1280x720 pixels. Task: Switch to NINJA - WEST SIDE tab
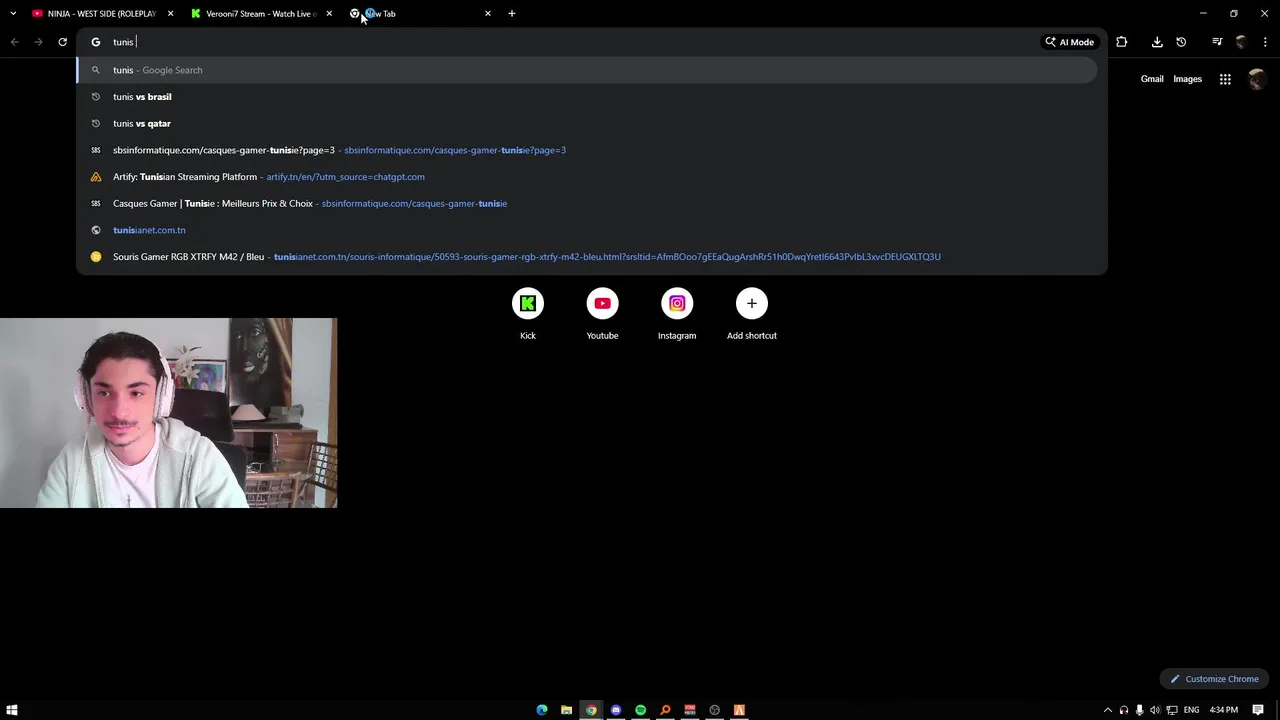tap(102, 13)
